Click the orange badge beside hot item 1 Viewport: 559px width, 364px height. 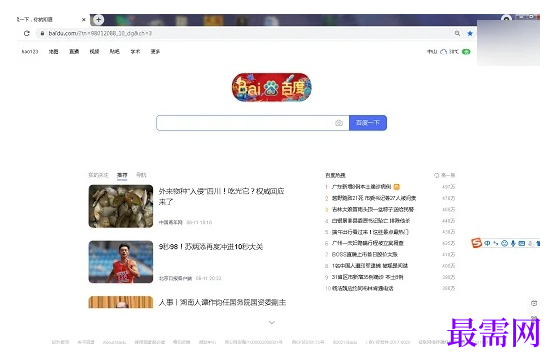click(396, 187)
